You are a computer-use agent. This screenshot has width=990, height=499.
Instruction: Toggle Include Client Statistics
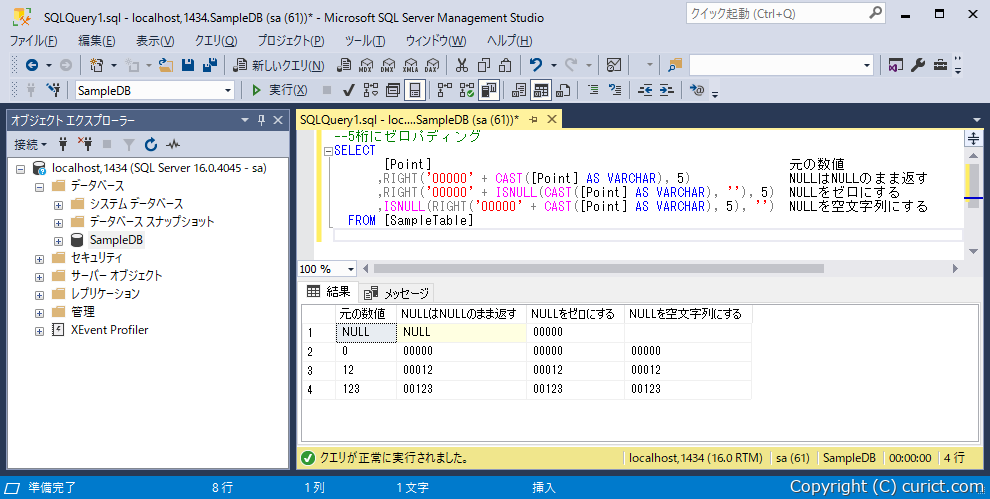coord(489,90)
